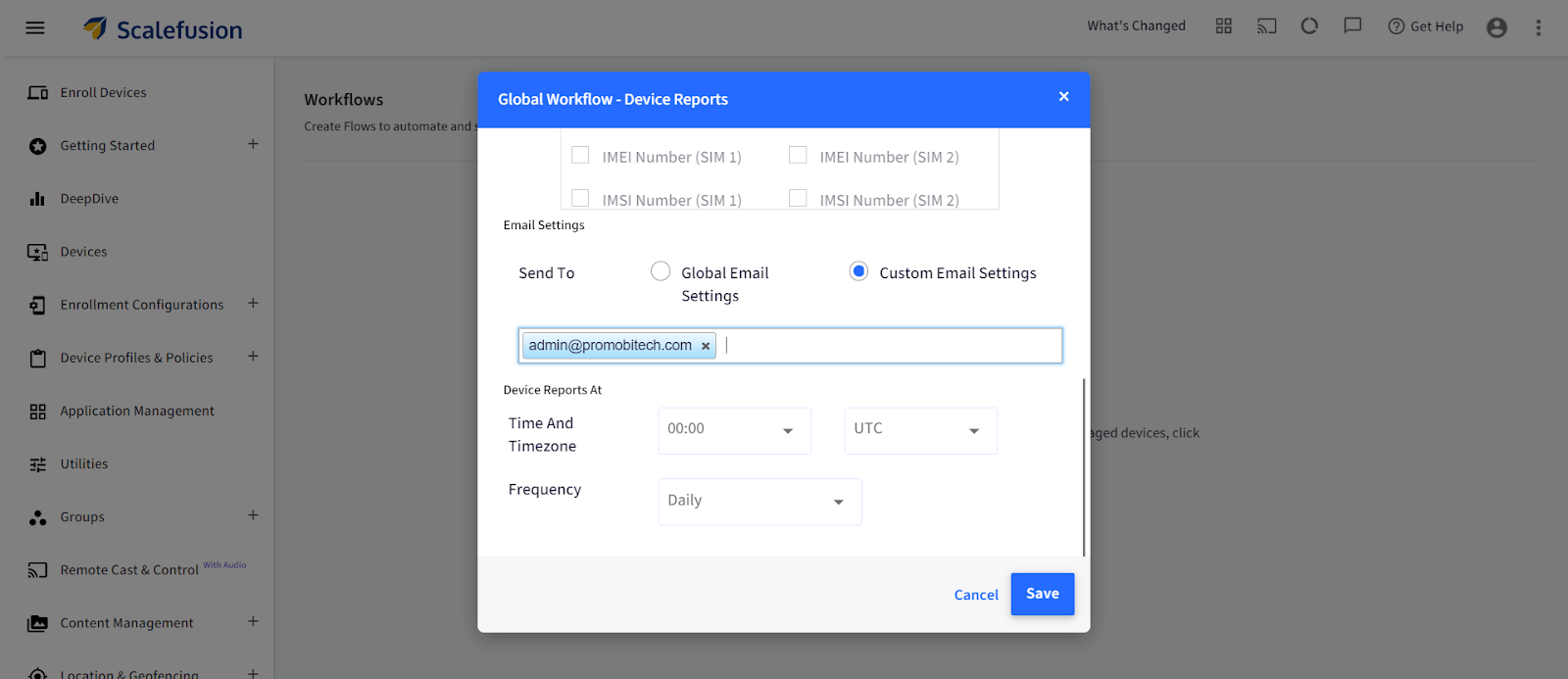Expand Groups with plus icon

[x=253, y=515]
